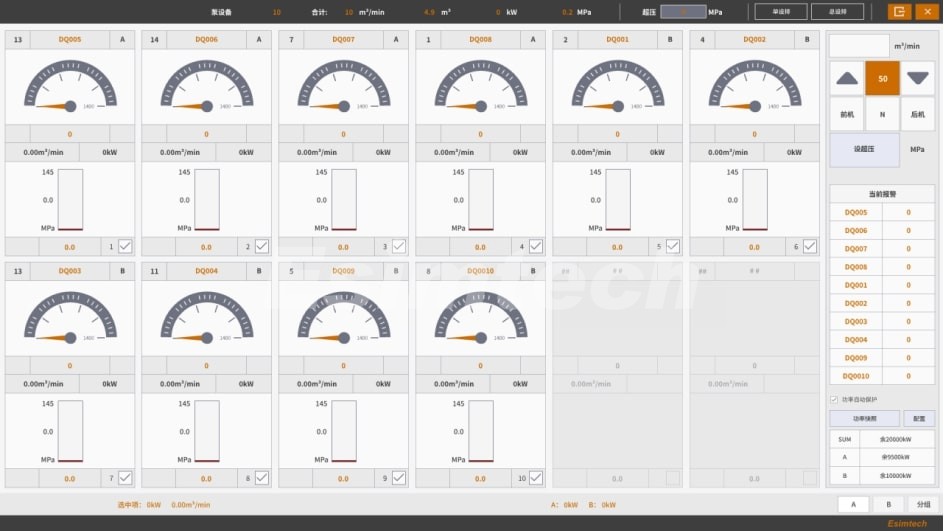Toggle the pump 10 selection checkbox
Viewport: 944px width, 531px height.
coord(536,478)
